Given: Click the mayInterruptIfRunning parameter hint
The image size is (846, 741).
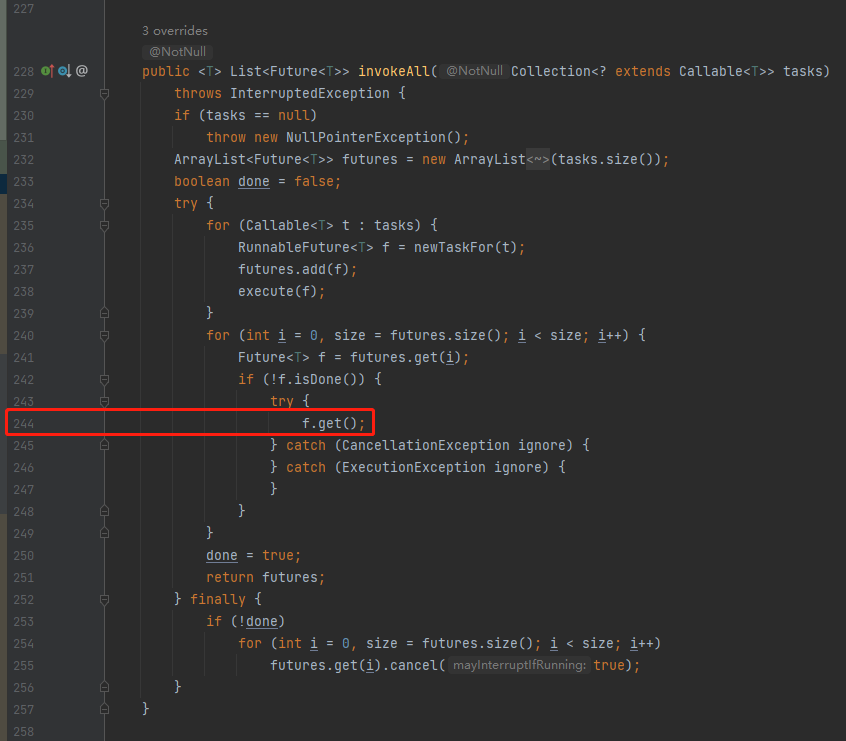Looking at the screenshot, I should 519,665.
